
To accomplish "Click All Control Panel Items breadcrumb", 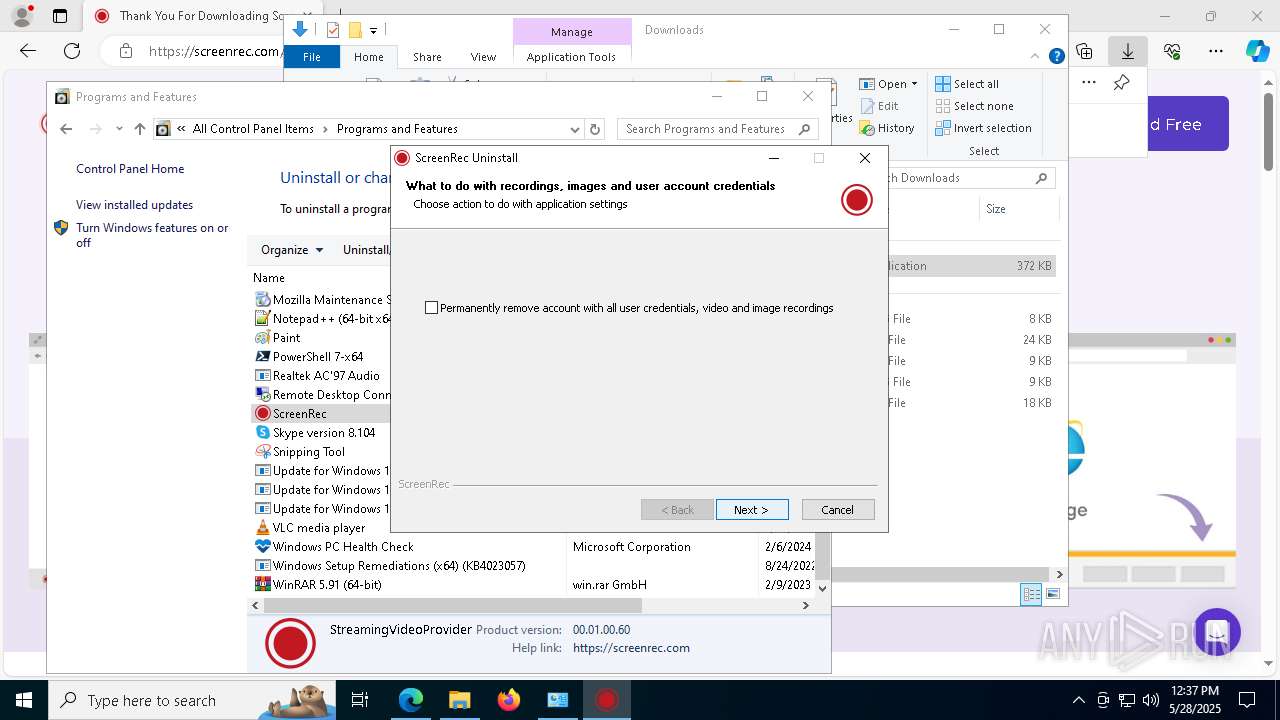I will click(x=253, y=129).
